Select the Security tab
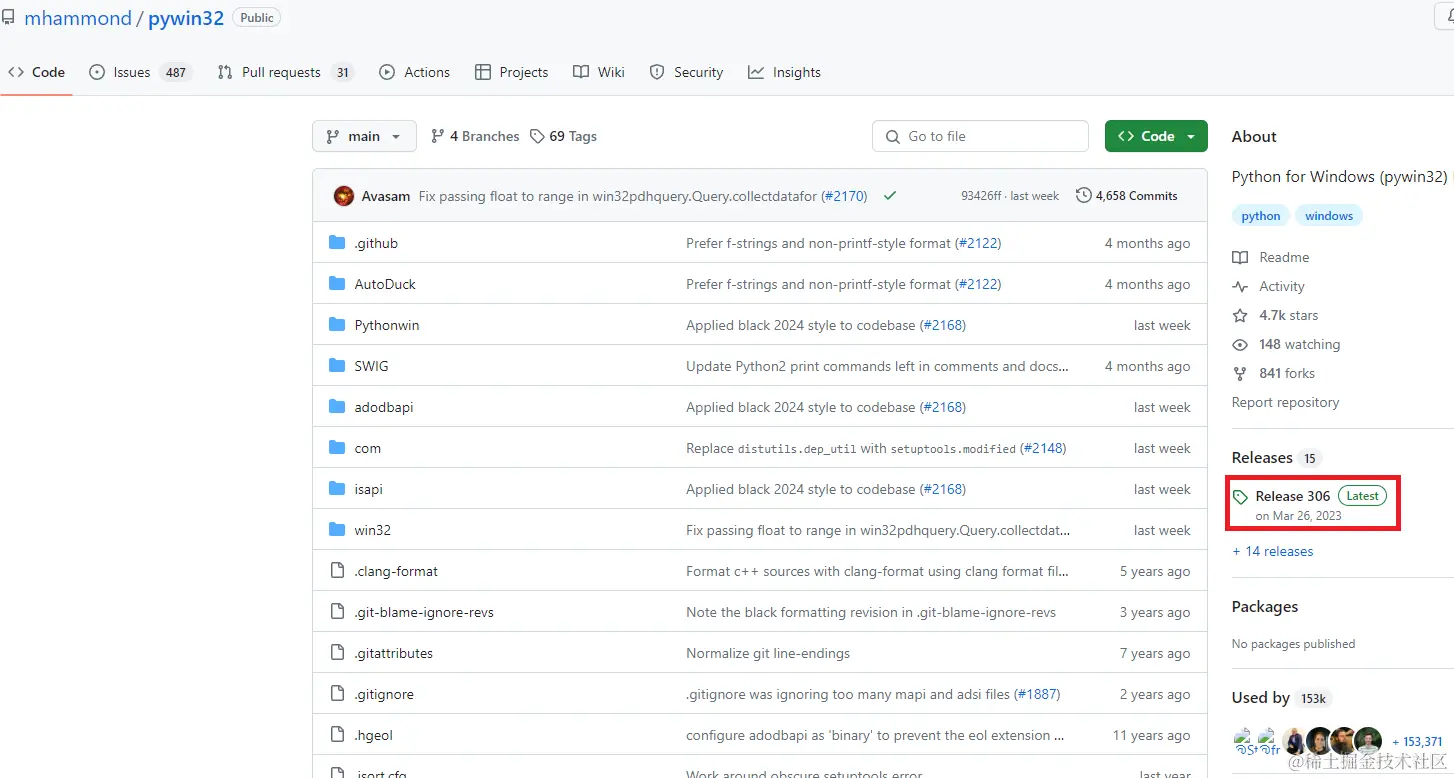This screenshot has height=778, width=1454. tap(686, 72)
